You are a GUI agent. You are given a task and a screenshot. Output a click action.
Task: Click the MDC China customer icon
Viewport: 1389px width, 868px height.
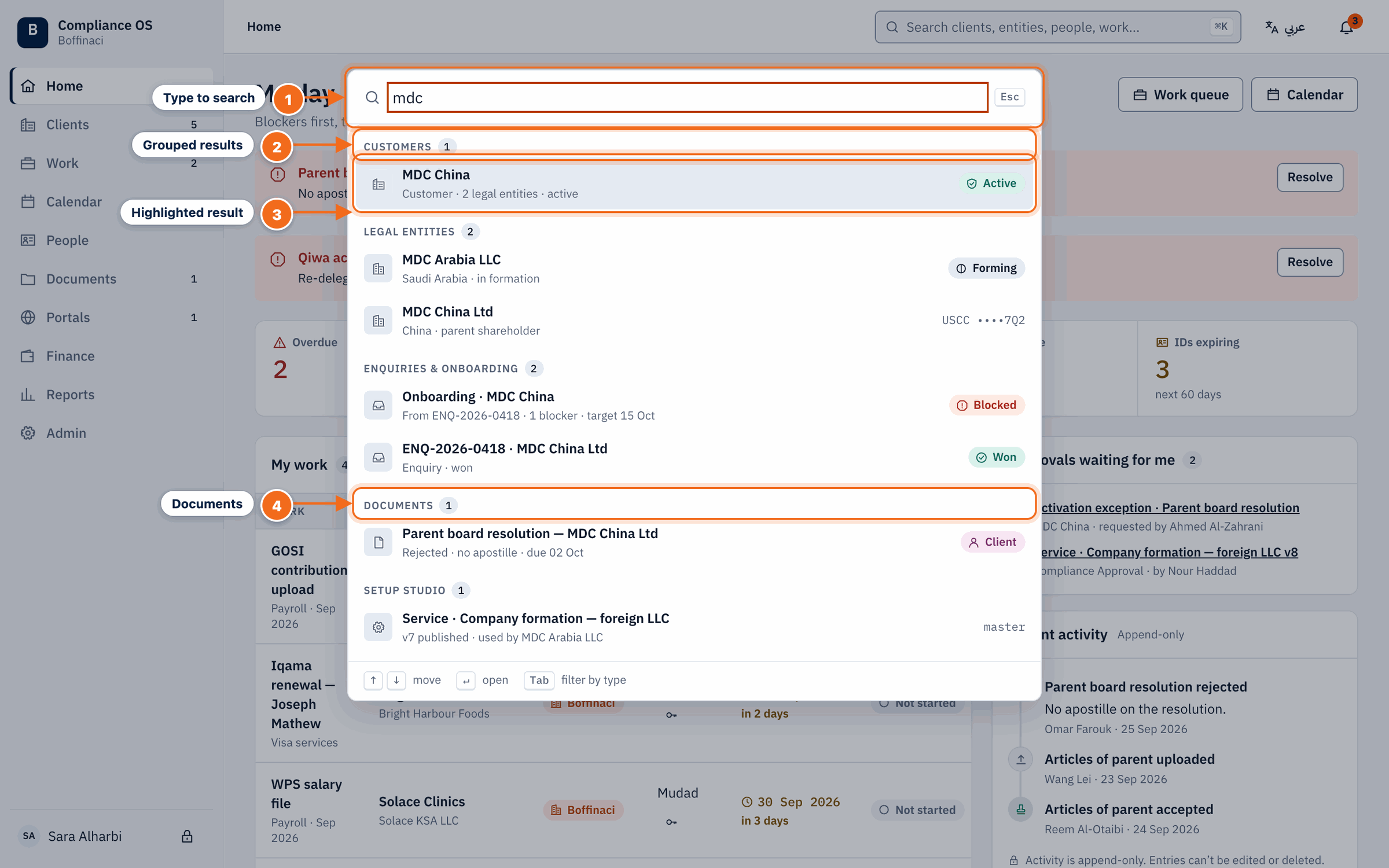coord(378,184)
